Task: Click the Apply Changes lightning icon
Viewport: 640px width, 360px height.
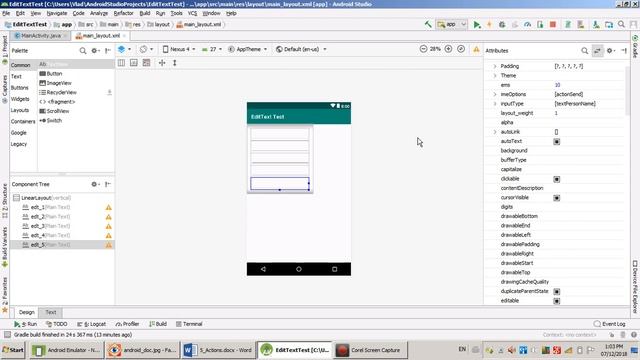Action: point(489,24)
